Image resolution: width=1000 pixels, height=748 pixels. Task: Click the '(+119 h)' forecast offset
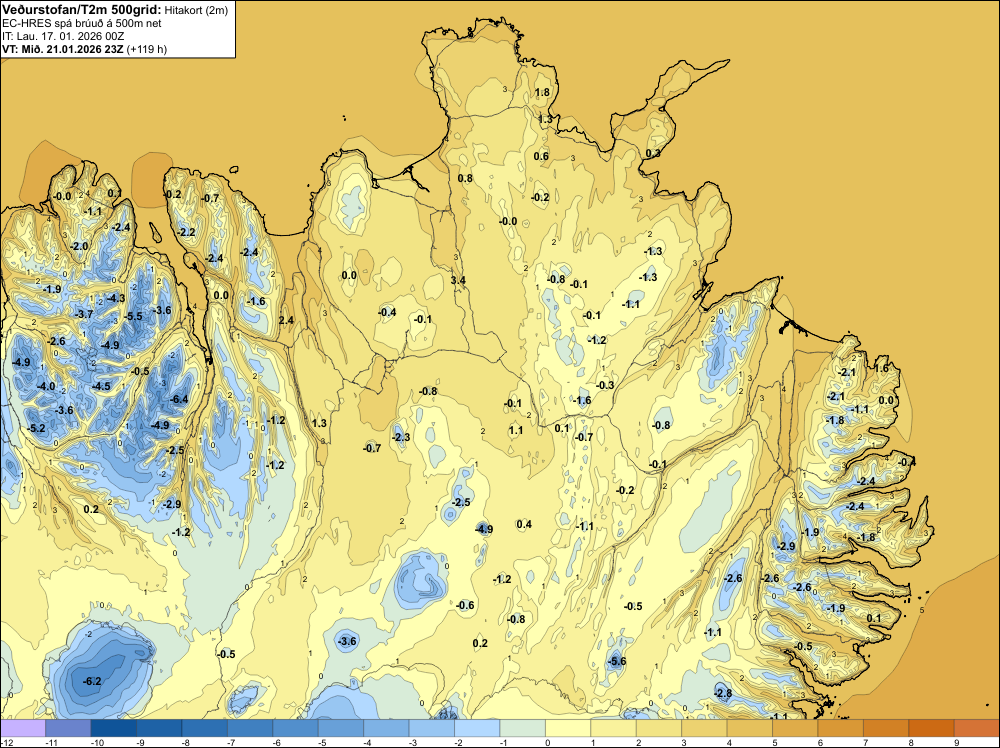[147, 49]
